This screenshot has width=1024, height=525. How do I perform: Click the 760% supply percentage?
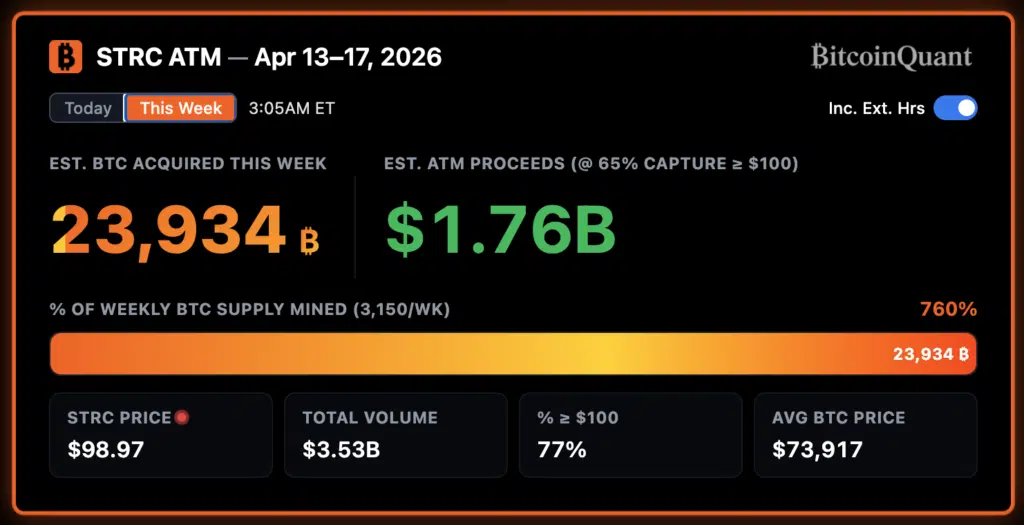click(x=947, y=309)
